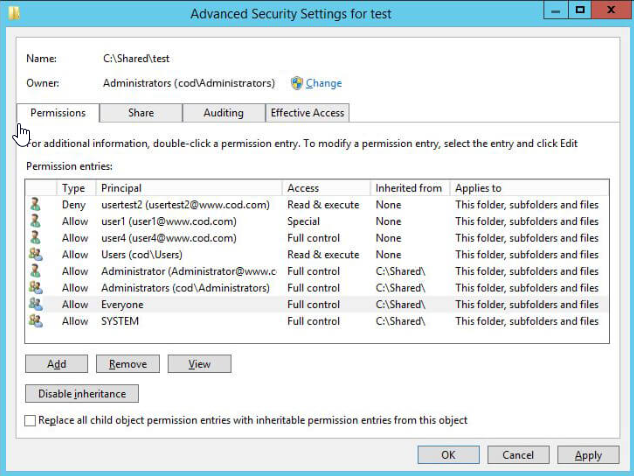The width and height of the screenshot is (634, 476).
Task: Select the usertest2 (usertest2@www.cod.com) principal
Action: coord(185,205)
